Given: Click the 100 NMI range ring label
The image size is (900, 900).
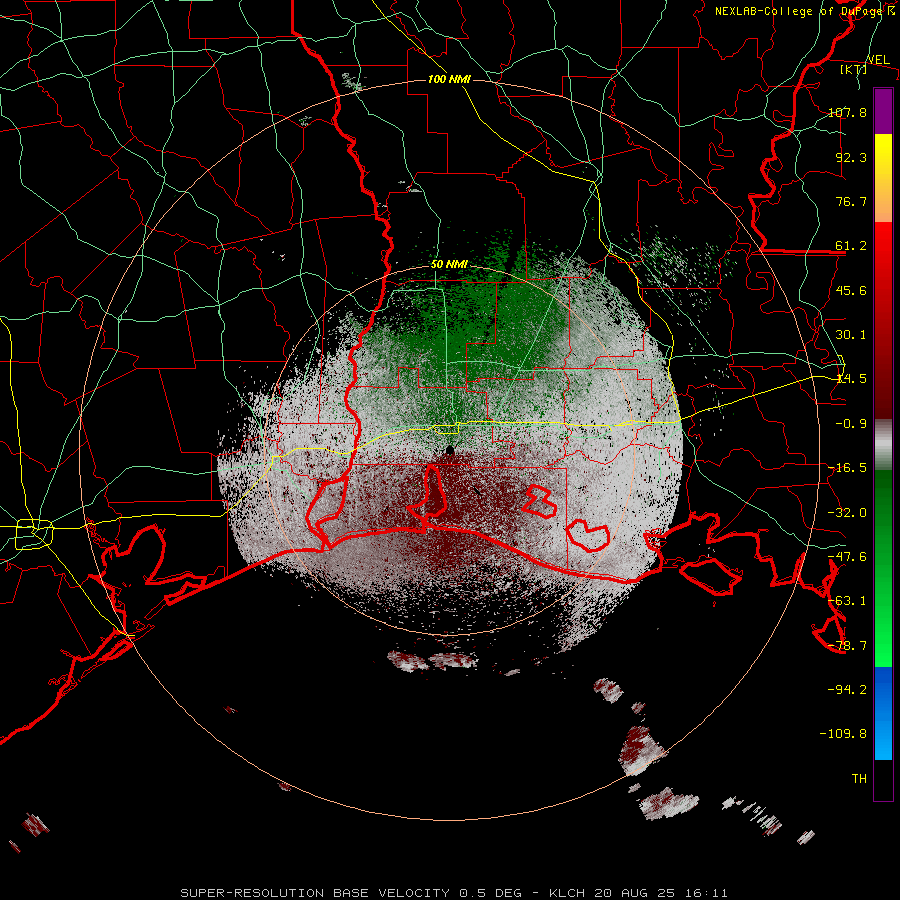Looking at the screenshot, I should coord(449,79).
